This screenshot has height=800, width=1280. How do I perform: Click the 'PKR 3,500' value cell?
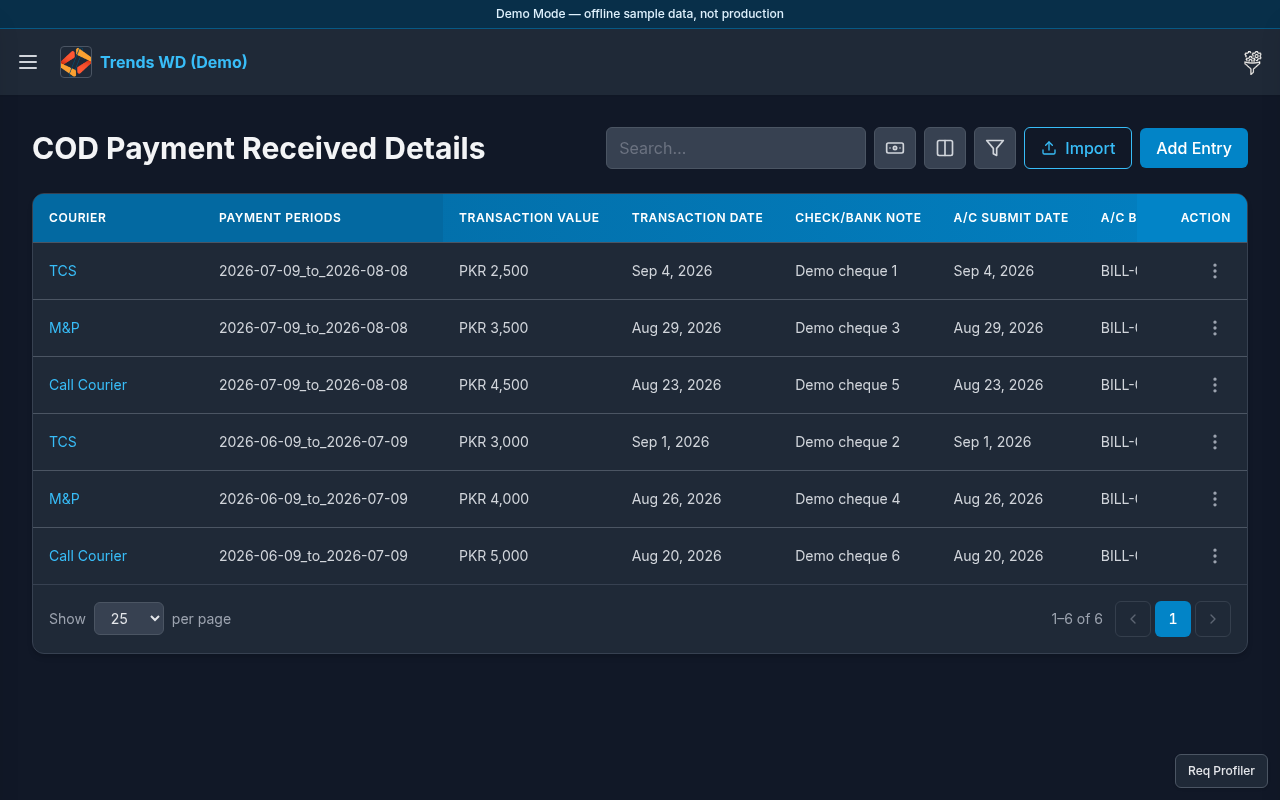pos(494,328)
